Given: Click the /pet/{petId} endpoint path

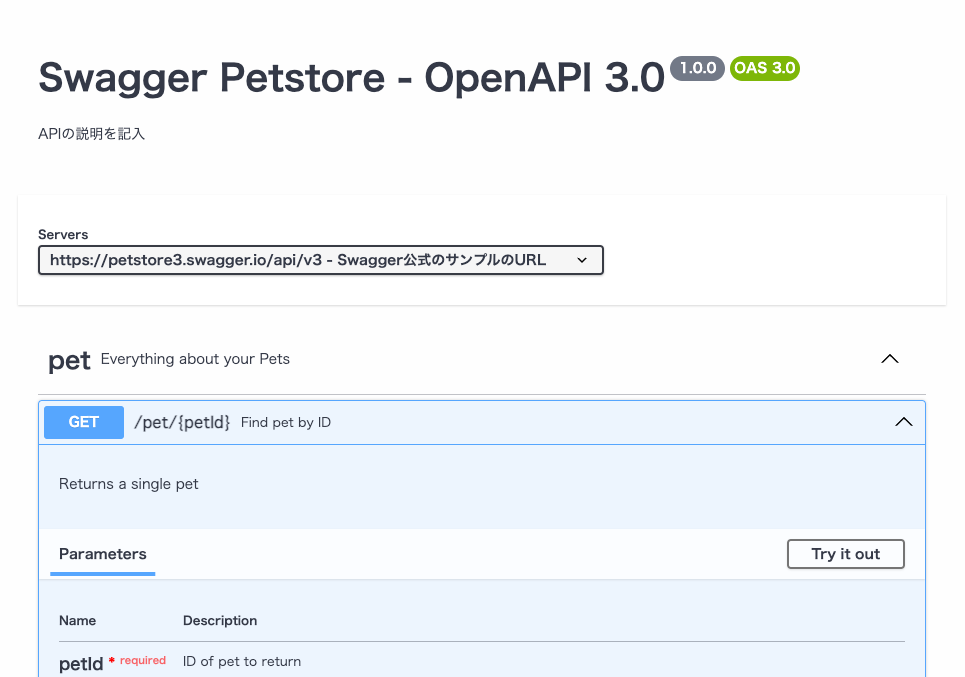Looking at the screenshot, I should coord(182,422).
